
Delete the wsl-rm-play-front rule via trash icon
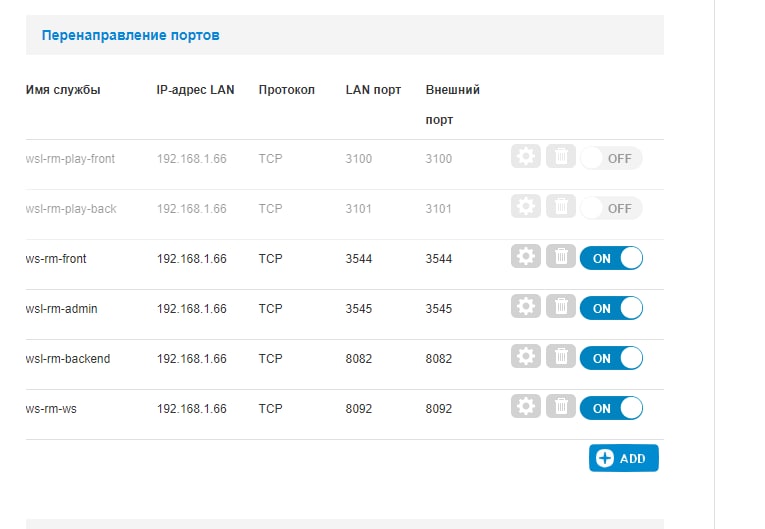pyautogui.click(x=561, y=157)
